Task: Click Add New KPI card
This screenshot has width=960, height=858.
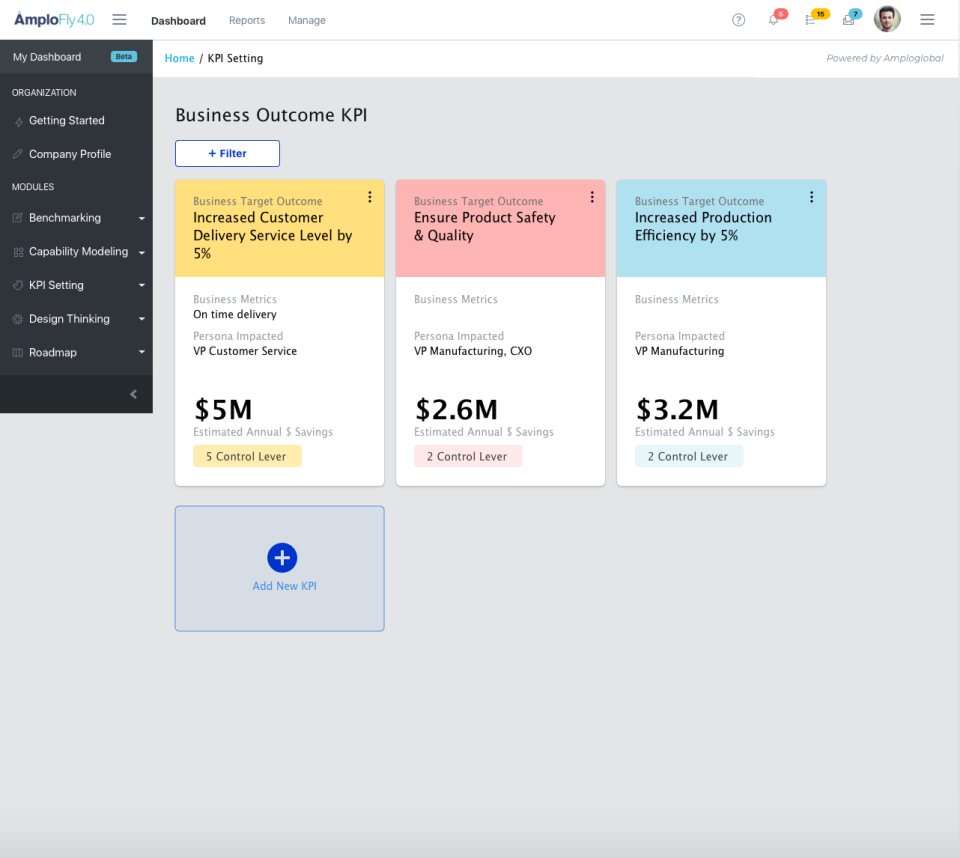Action: [281, 568]
